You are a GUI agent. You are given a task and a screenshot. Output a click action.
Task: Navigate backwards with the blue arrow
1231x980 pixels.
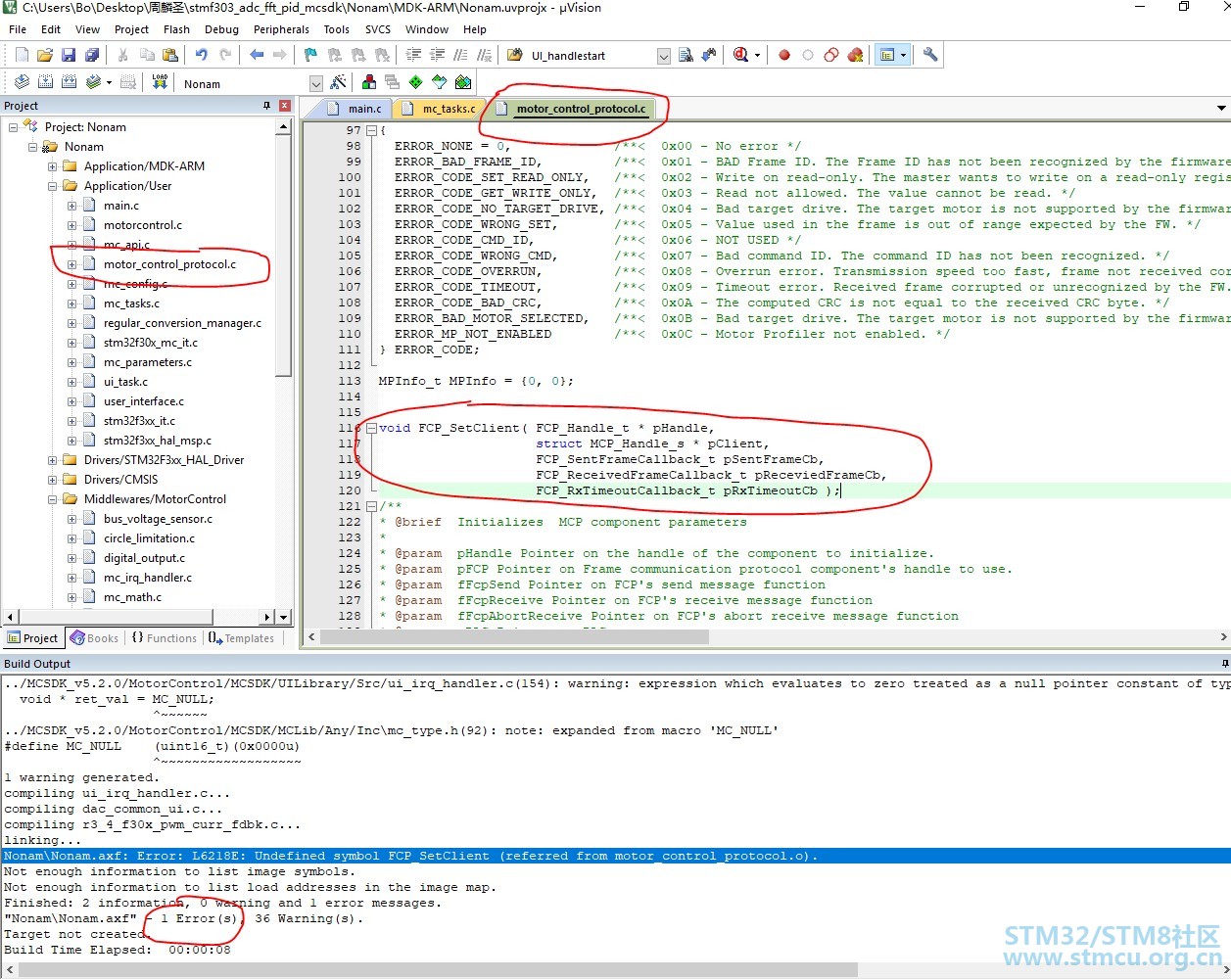(x=257, y=55)
